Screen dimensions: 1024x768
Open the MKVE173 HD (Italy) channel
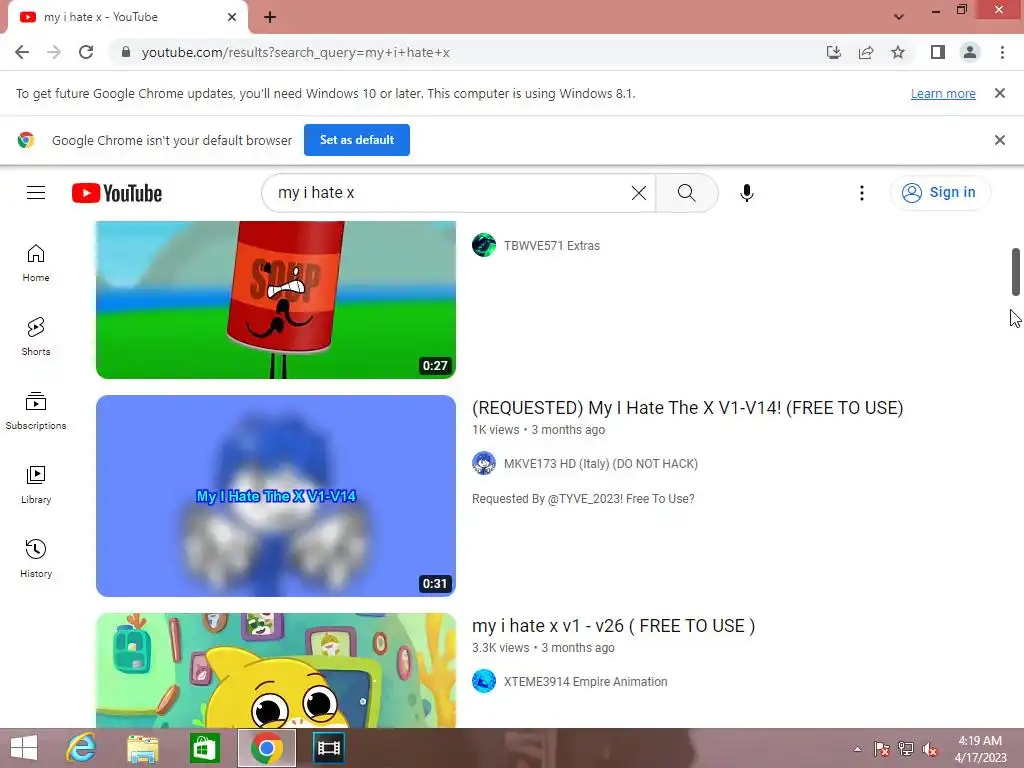point(601,464)
